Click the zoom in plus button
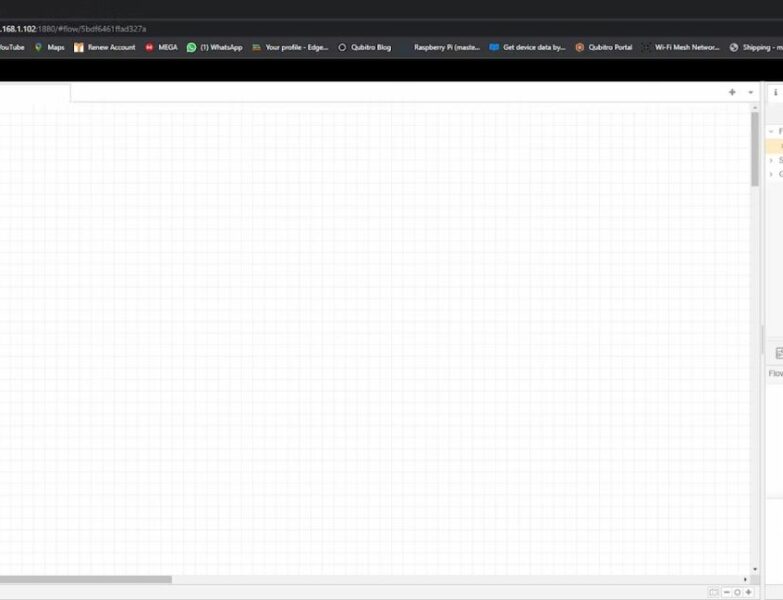Image resolution: width=783 pixels, height=600 pixels. (748, 593)
